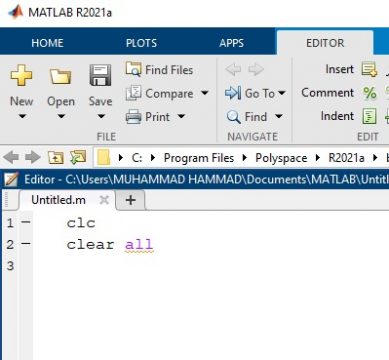Click the Comment percent icon
This screenshot has width=389, height=360.
(370, 93)
